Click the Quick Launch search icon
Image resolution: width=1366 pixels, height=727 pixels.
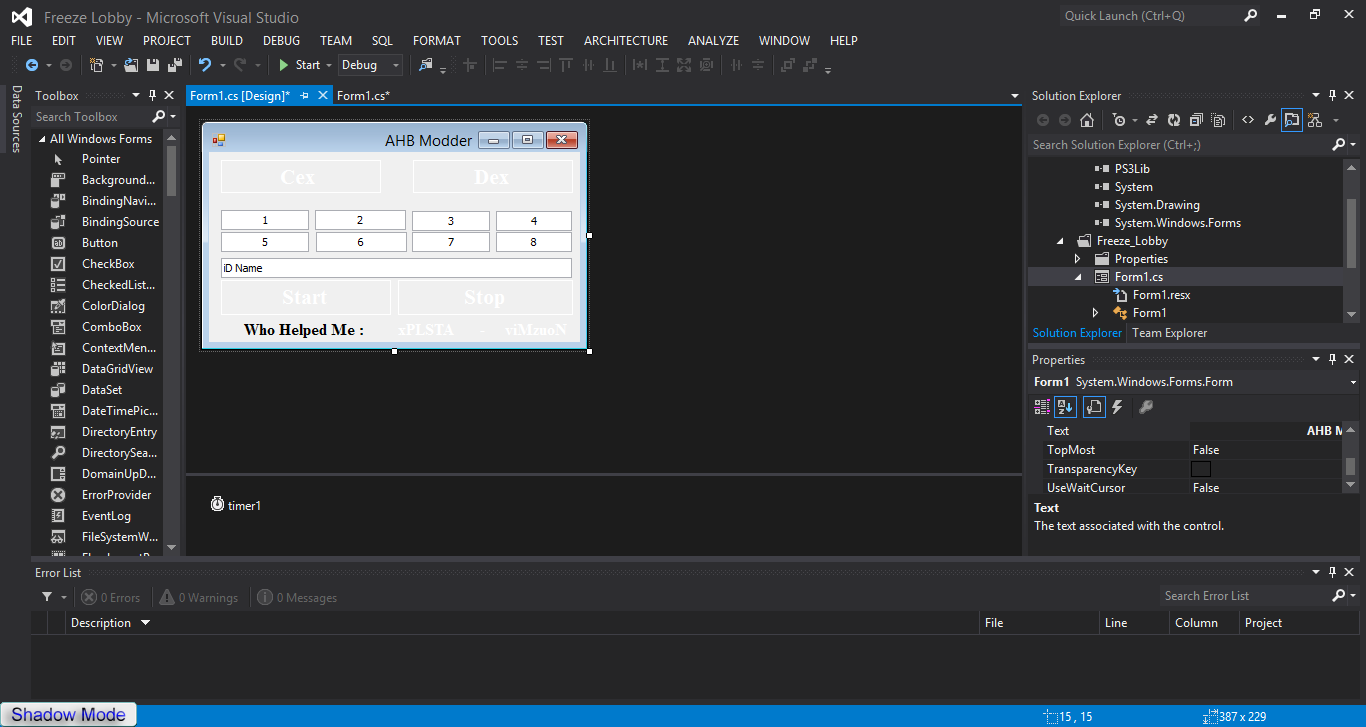pos(1251,16)
